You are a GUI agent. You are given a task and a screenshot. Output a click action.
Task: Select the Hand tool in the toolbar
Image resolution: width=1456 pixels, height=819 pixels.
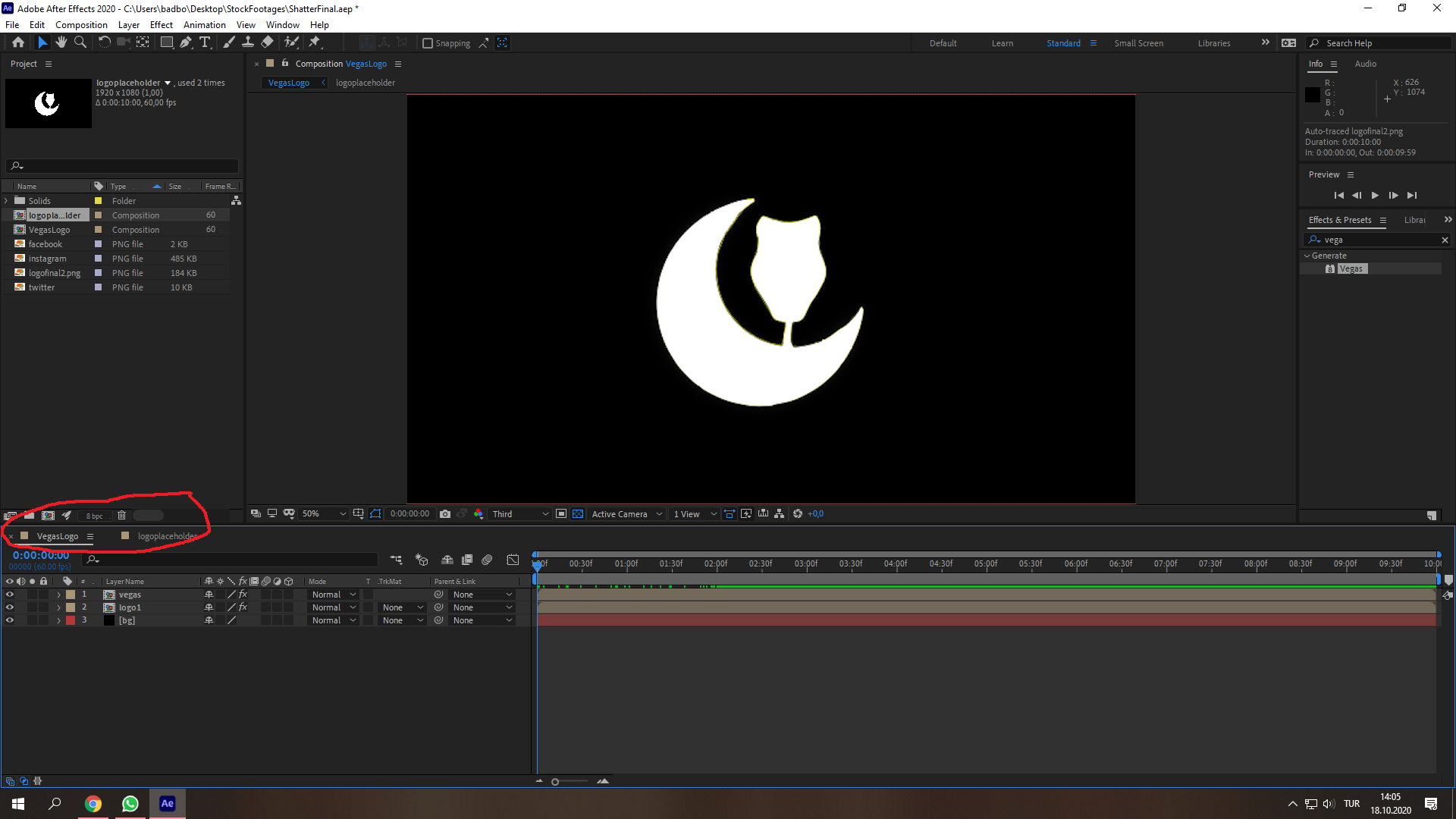pos(61,42)
